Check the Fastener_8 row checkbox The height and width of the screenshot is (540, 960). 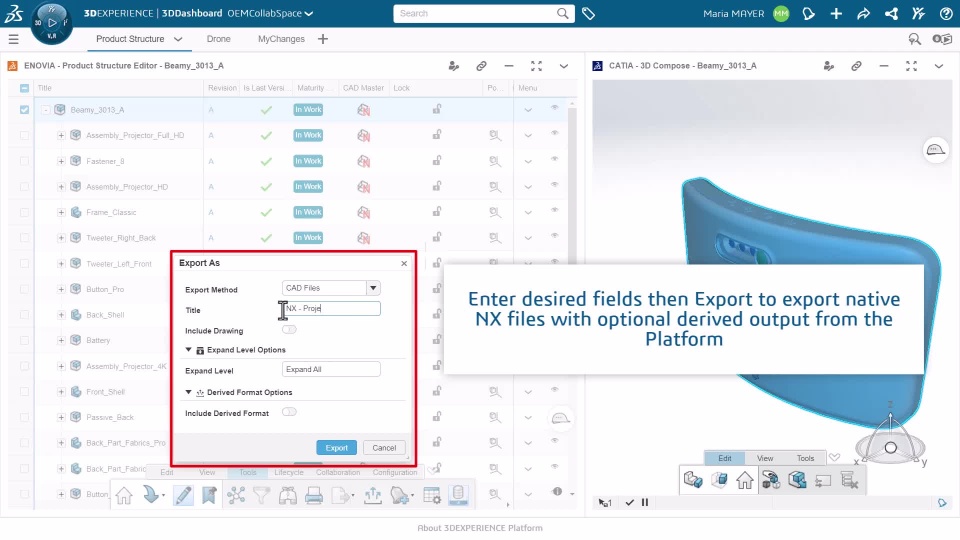click(24, 161)
